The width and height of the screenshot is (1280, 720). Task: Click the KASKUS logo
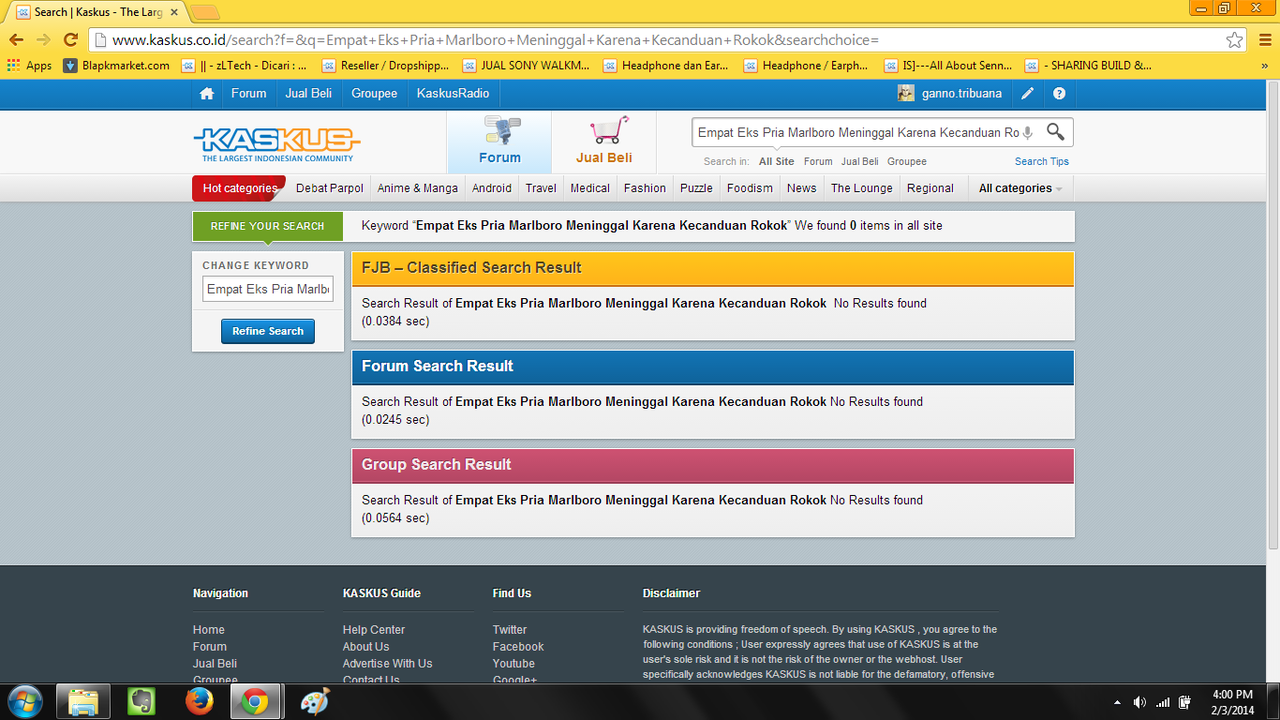[276, 144]
